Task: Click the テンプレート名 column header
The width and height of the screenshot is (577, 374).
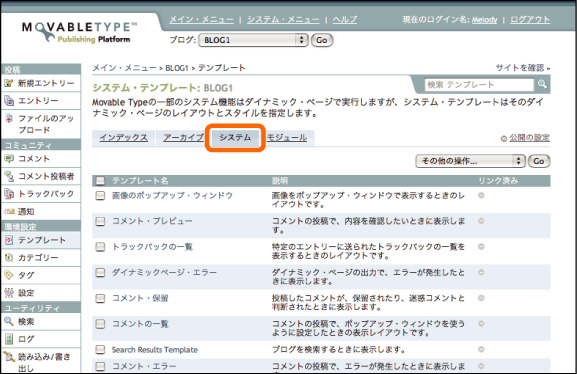Action: coord(140,181)
